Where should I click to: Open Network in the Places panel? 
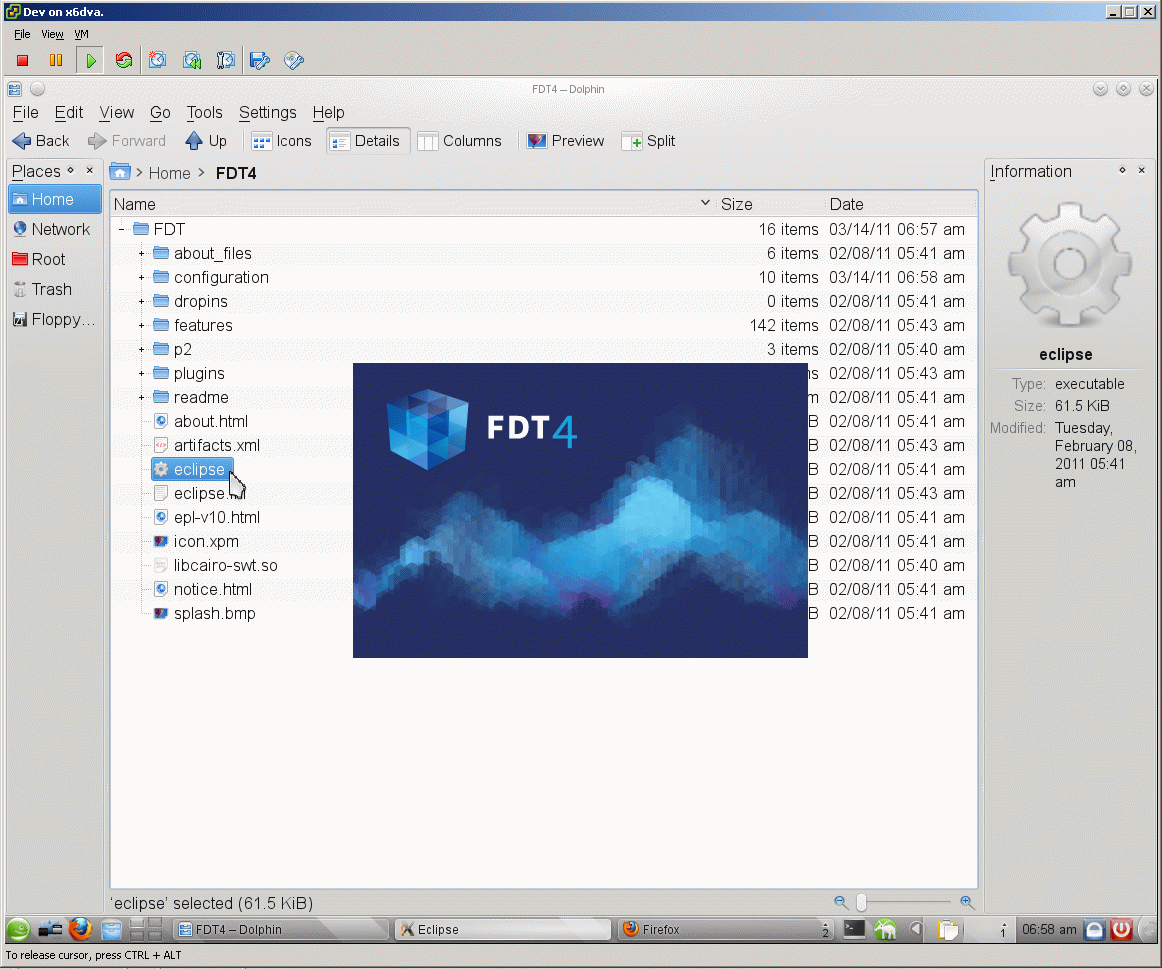tap(55, 230)
